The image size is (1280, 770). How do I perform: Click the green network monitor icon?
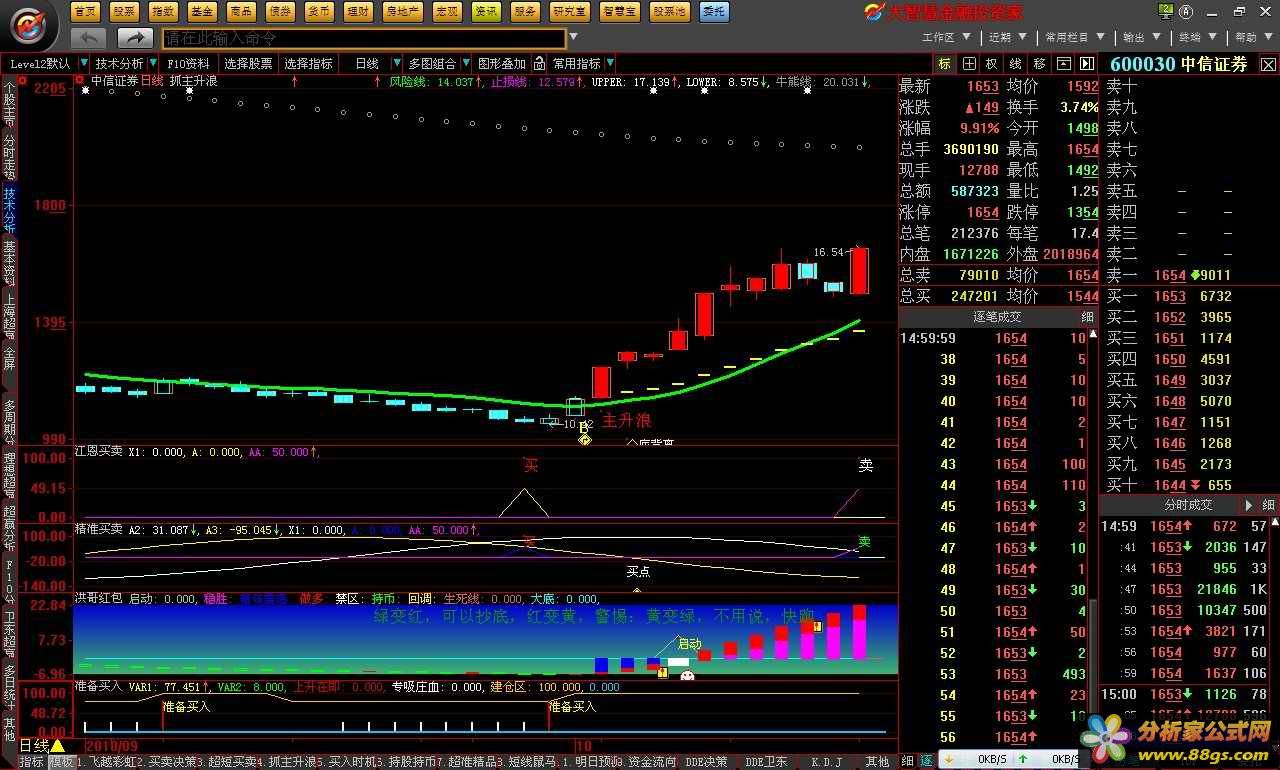click(x=1166, y=11)
